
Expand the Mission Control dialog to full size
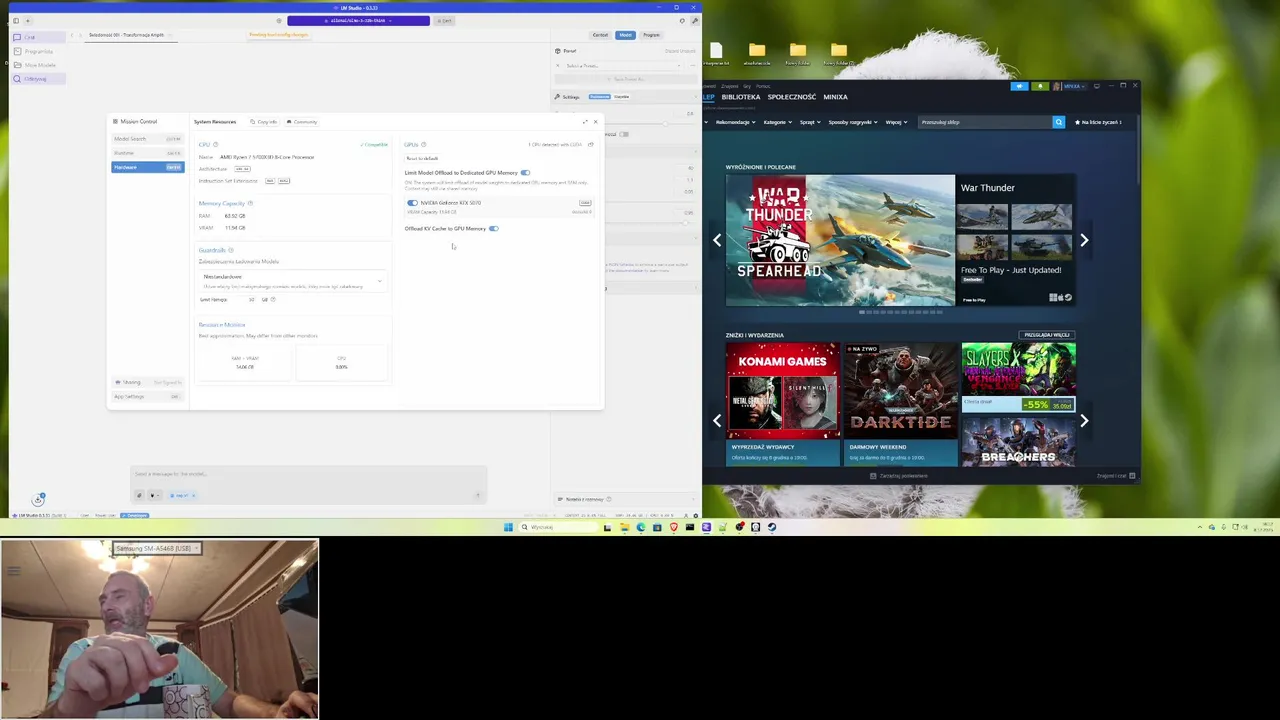[585, 122]
